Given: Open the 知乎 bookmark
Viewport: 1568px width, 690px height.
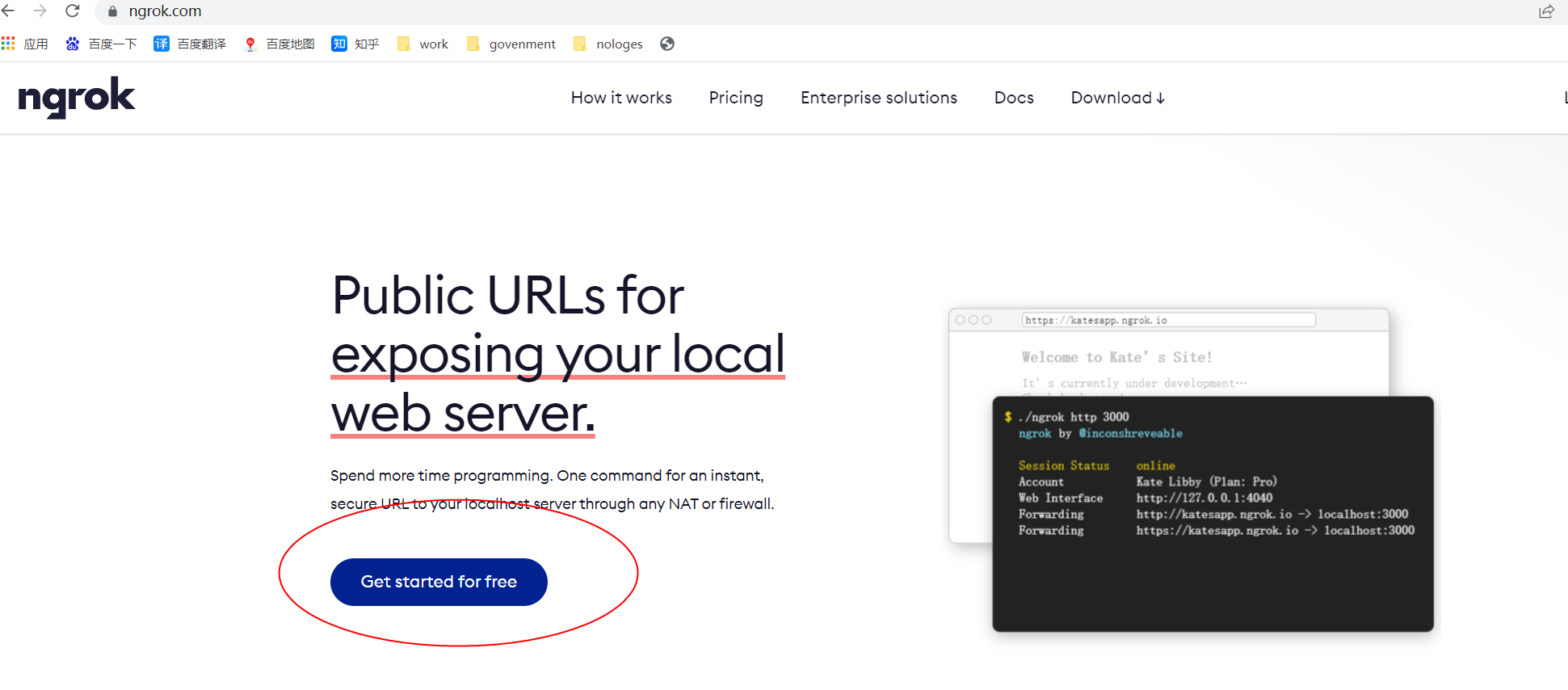Looking at the screenshot, I should (x=355, y=44).
